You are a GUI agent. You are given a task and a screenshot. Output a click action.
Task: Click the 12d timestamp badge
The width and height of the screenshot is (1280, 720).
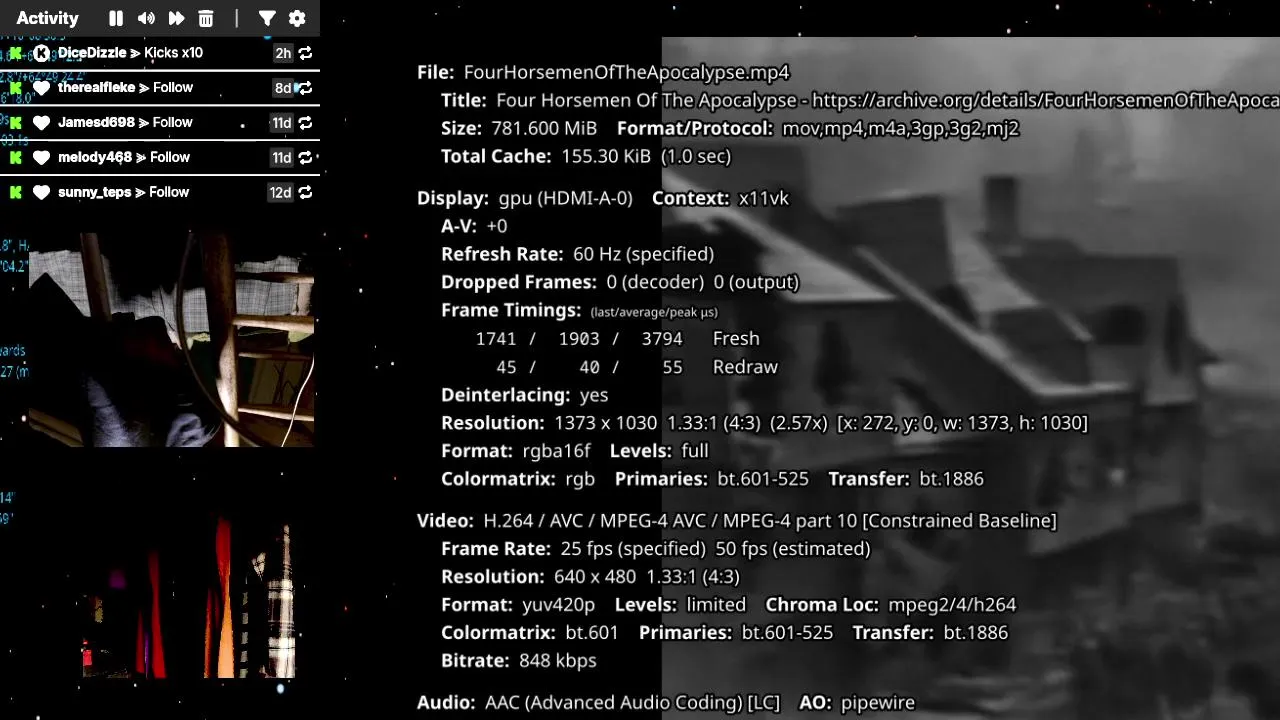pyautogui.click(x=280, y=193)
